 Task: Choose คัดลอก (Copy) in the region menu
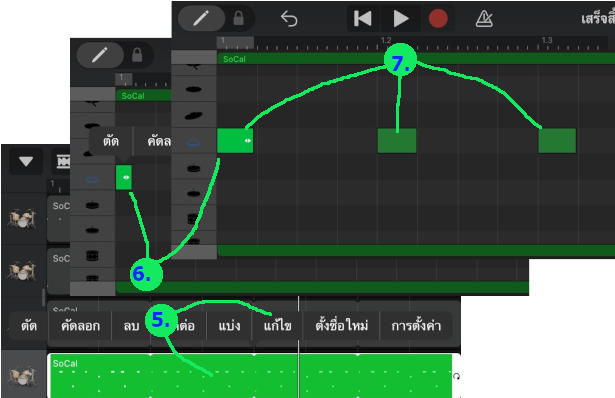tap(80, 325)
